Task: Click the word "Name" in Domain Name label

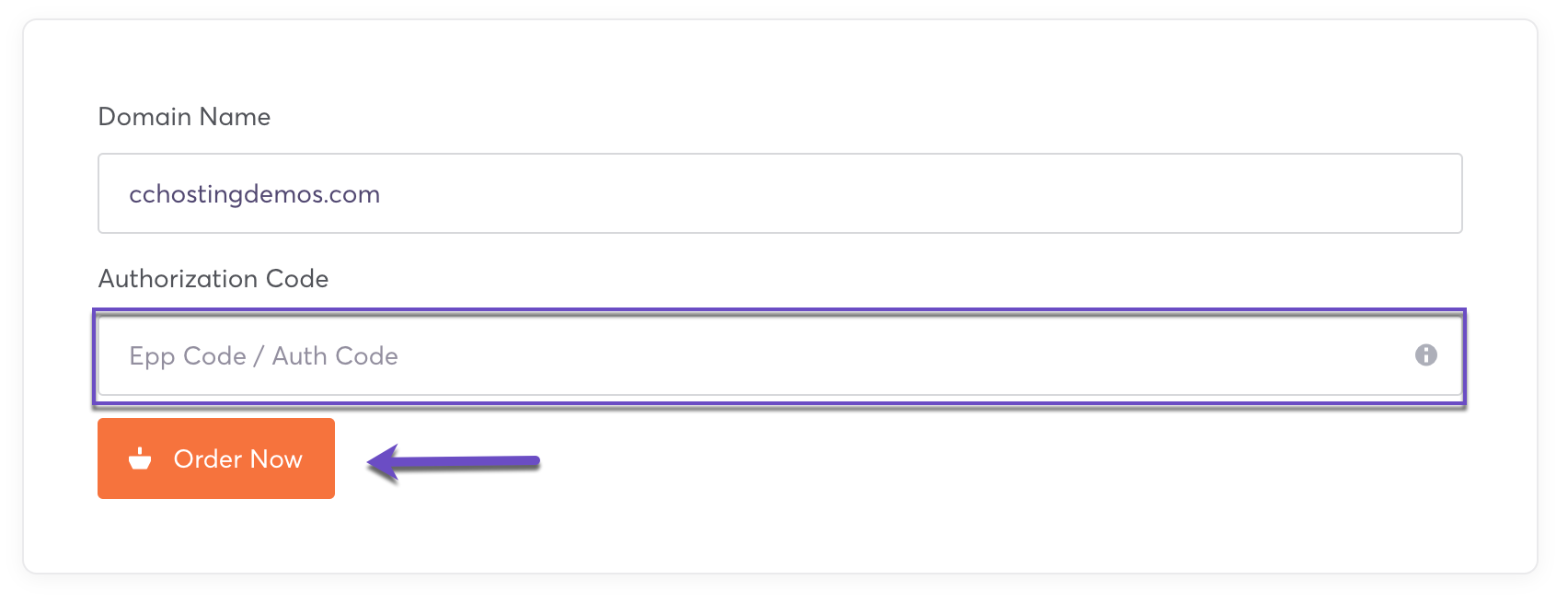Action: (x=235, y=117)
